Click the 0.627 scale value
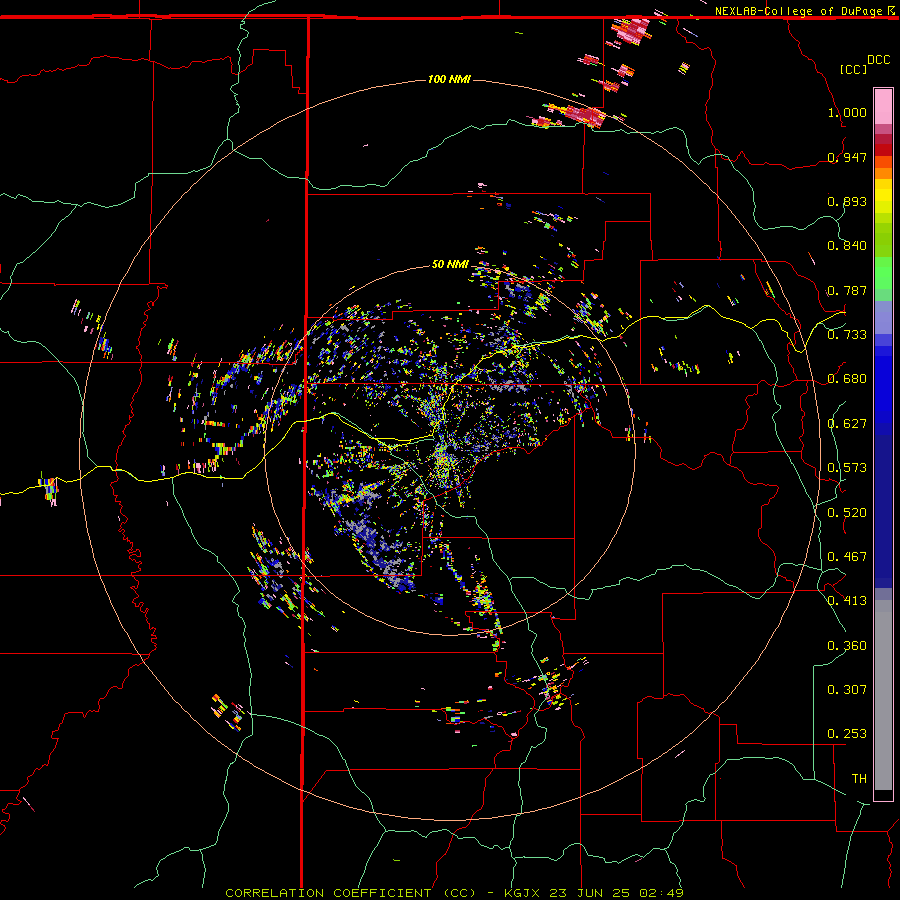 coord(847,424)
